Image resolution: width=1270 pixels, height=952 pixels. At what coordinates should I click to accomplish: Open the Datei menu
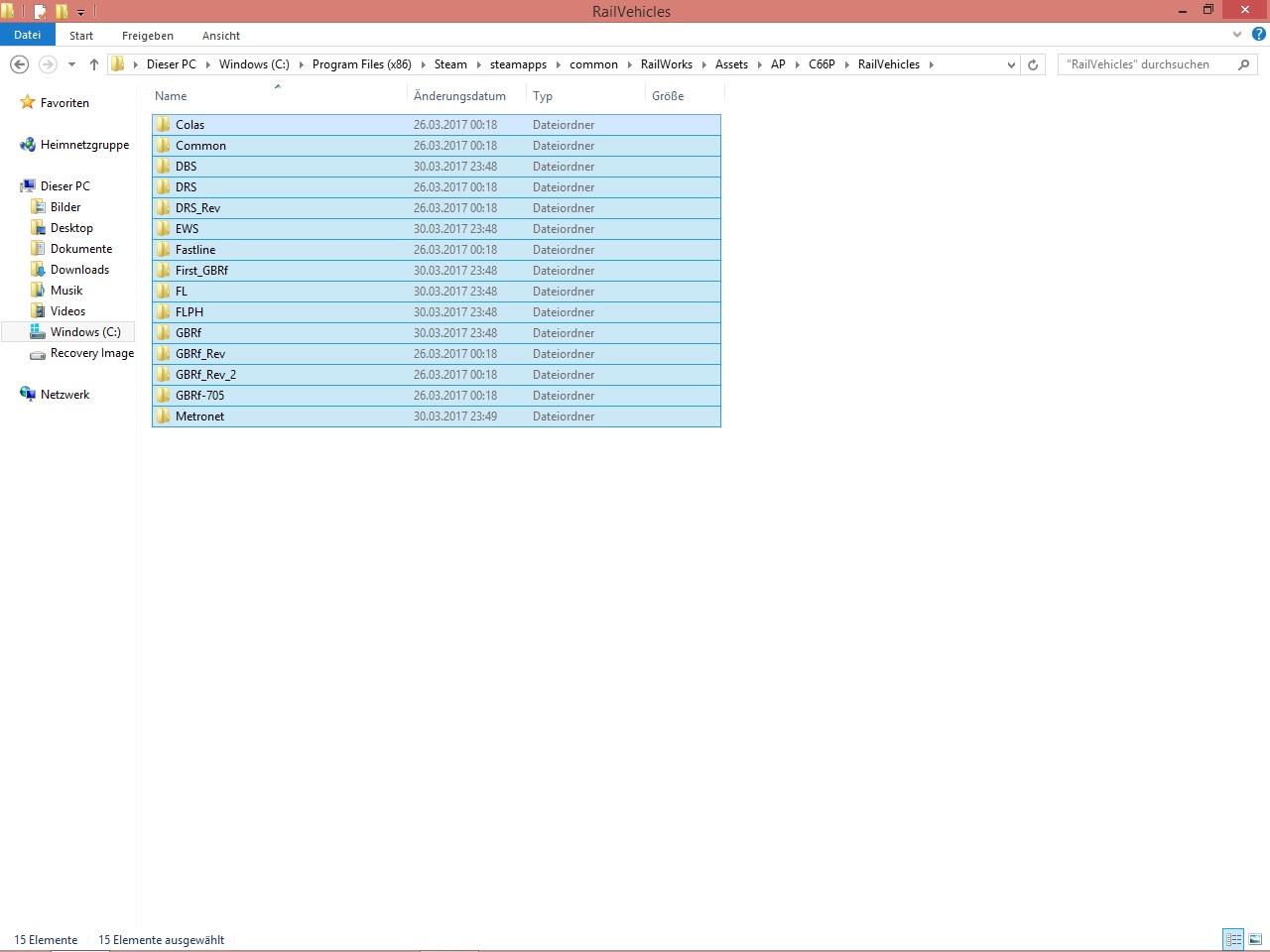[28, 35]
